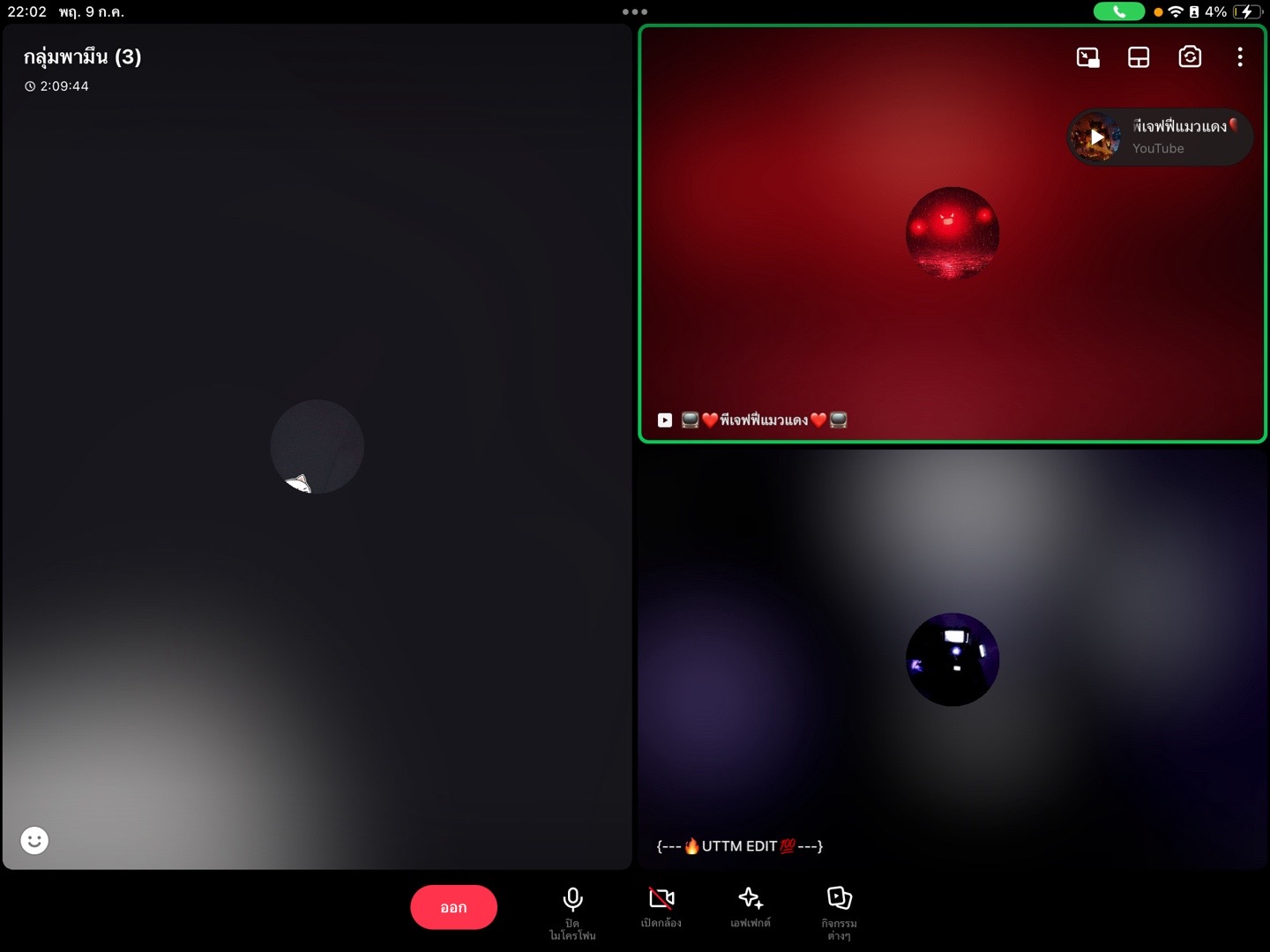This screenshot has width=1270, height=952.
Task: Open the emoji reaction smiley
Action: [x=34, y=840]
